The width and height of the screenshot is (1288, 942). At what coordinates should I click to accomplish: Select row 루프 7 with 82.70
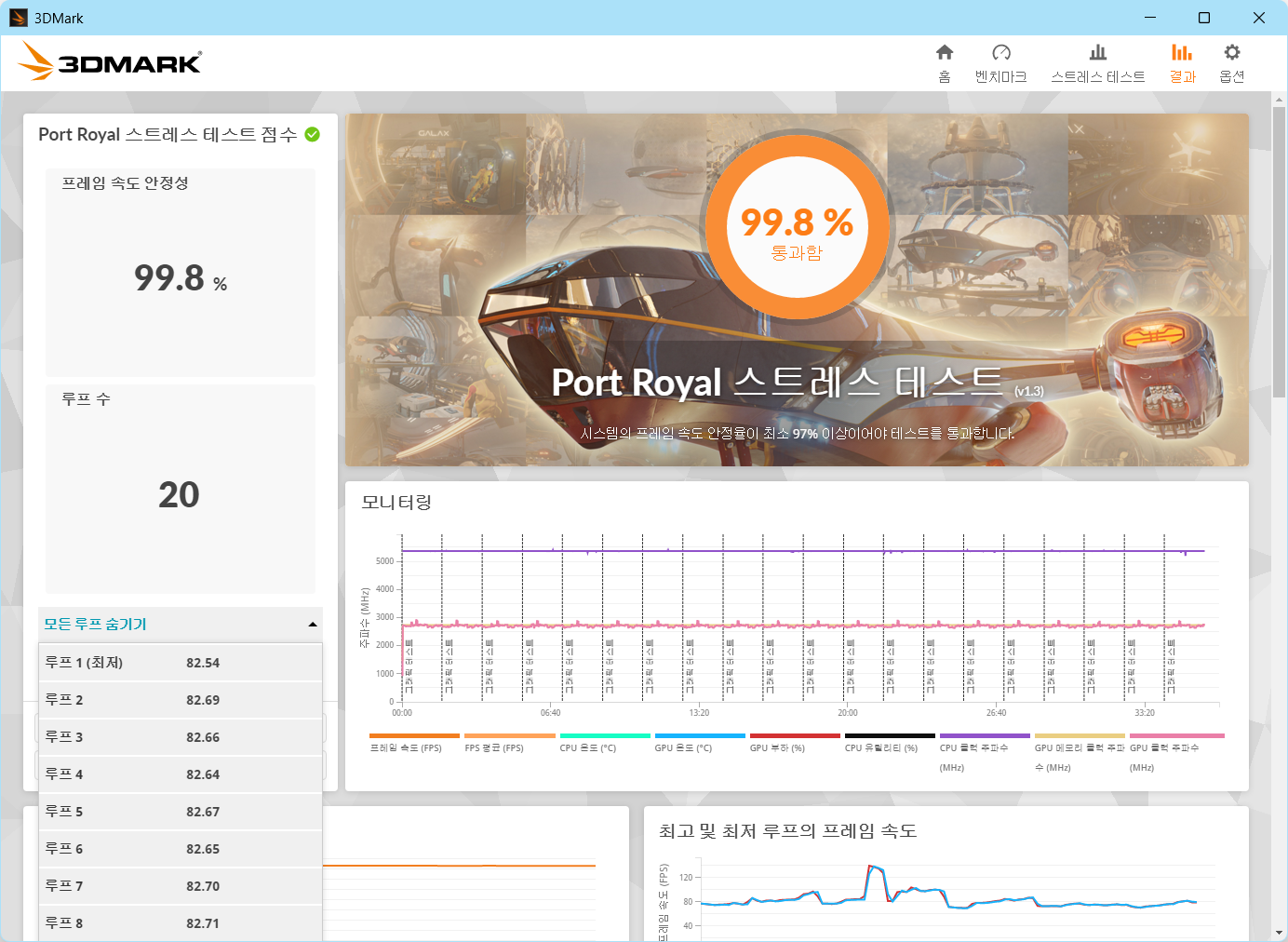(x=181, y=886)
